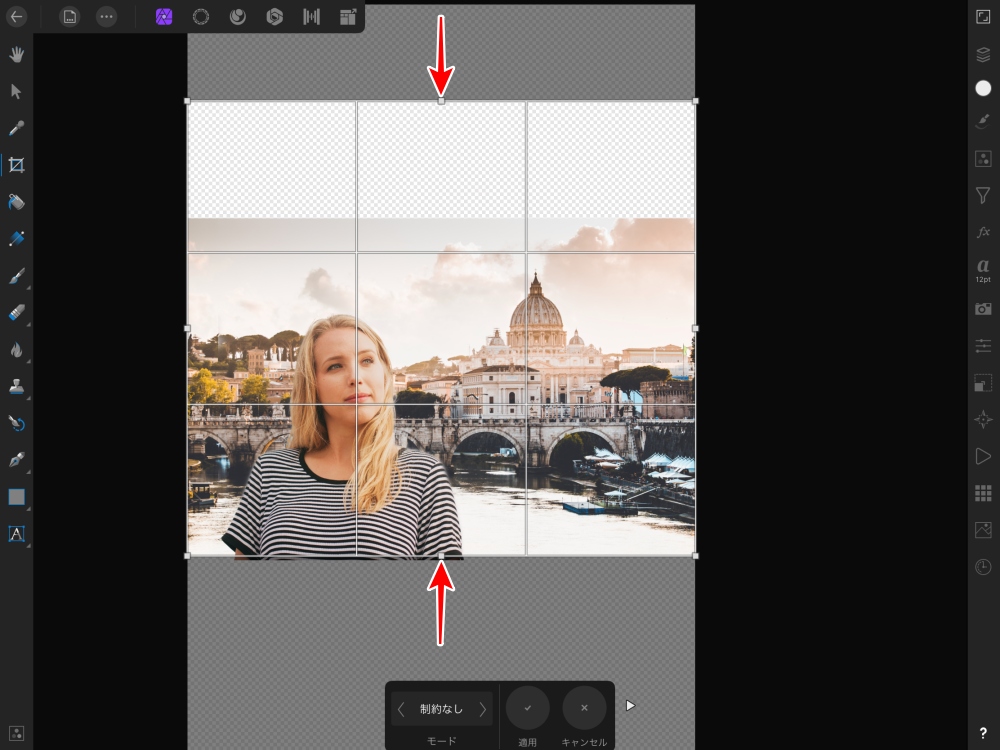1000x750 pixels.
Task: Open the History clock panel
Action: pyautogui.click(x=983, y=567)
